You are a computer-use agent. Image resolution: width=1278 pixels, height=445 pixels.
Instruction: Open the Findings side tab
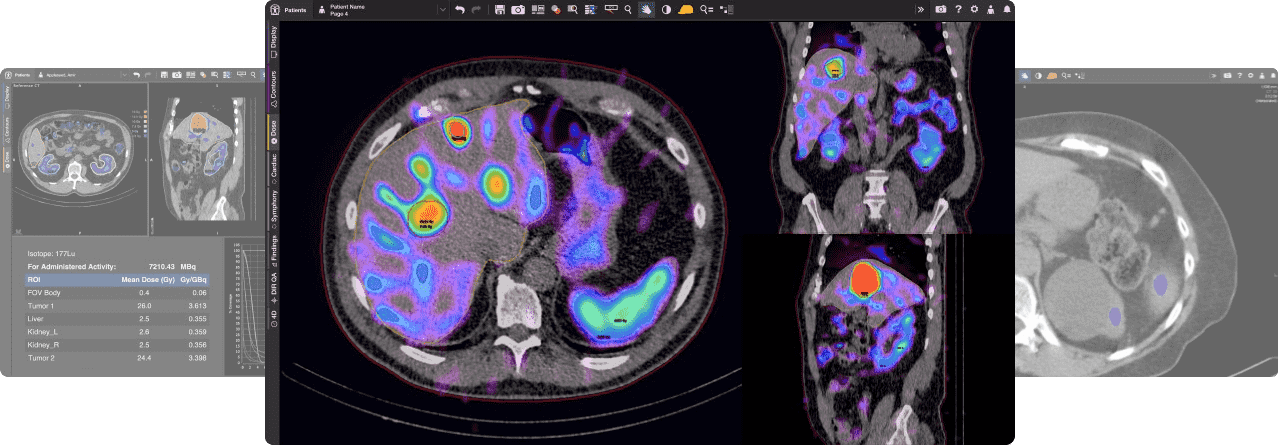(x=274, y=252)
